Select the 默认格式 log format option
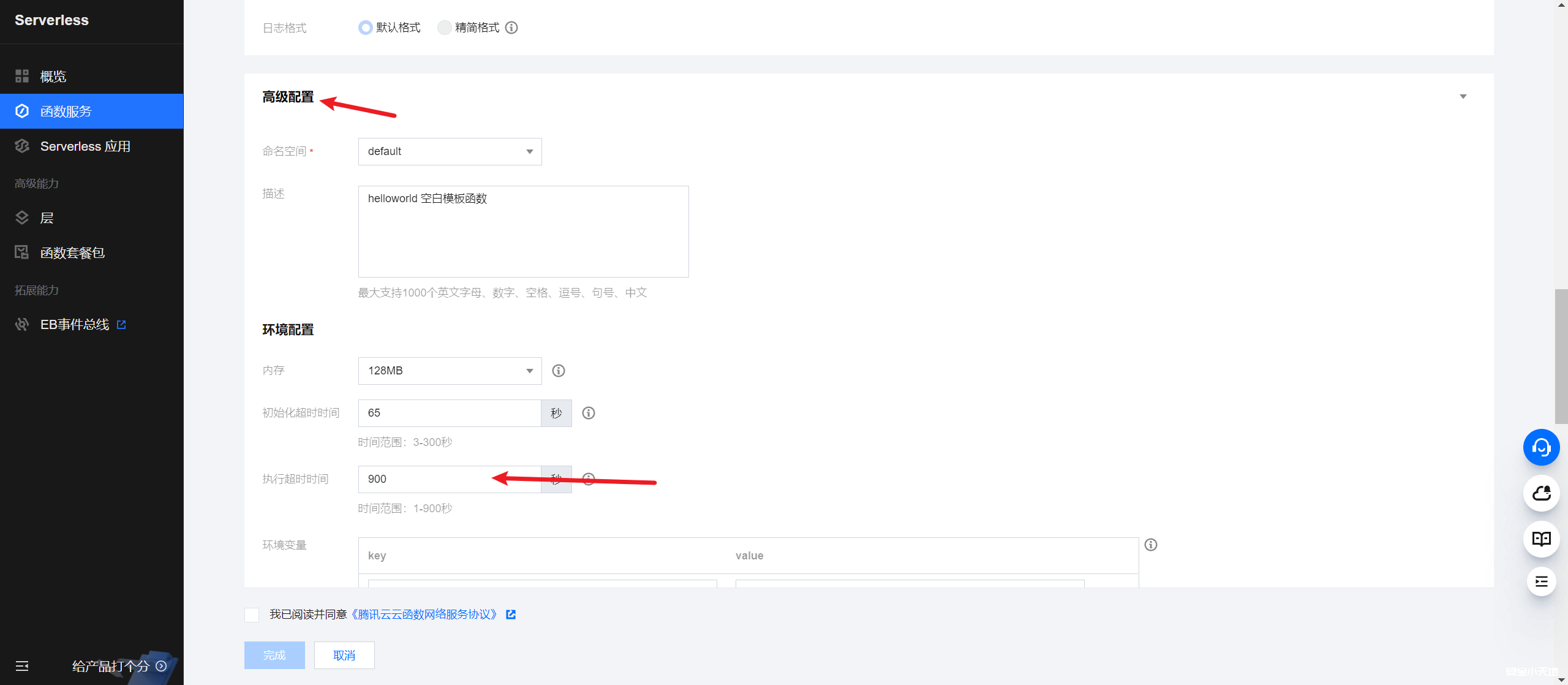The width and height of the screenshot is (1568, 685). click(x=366, y=28)
